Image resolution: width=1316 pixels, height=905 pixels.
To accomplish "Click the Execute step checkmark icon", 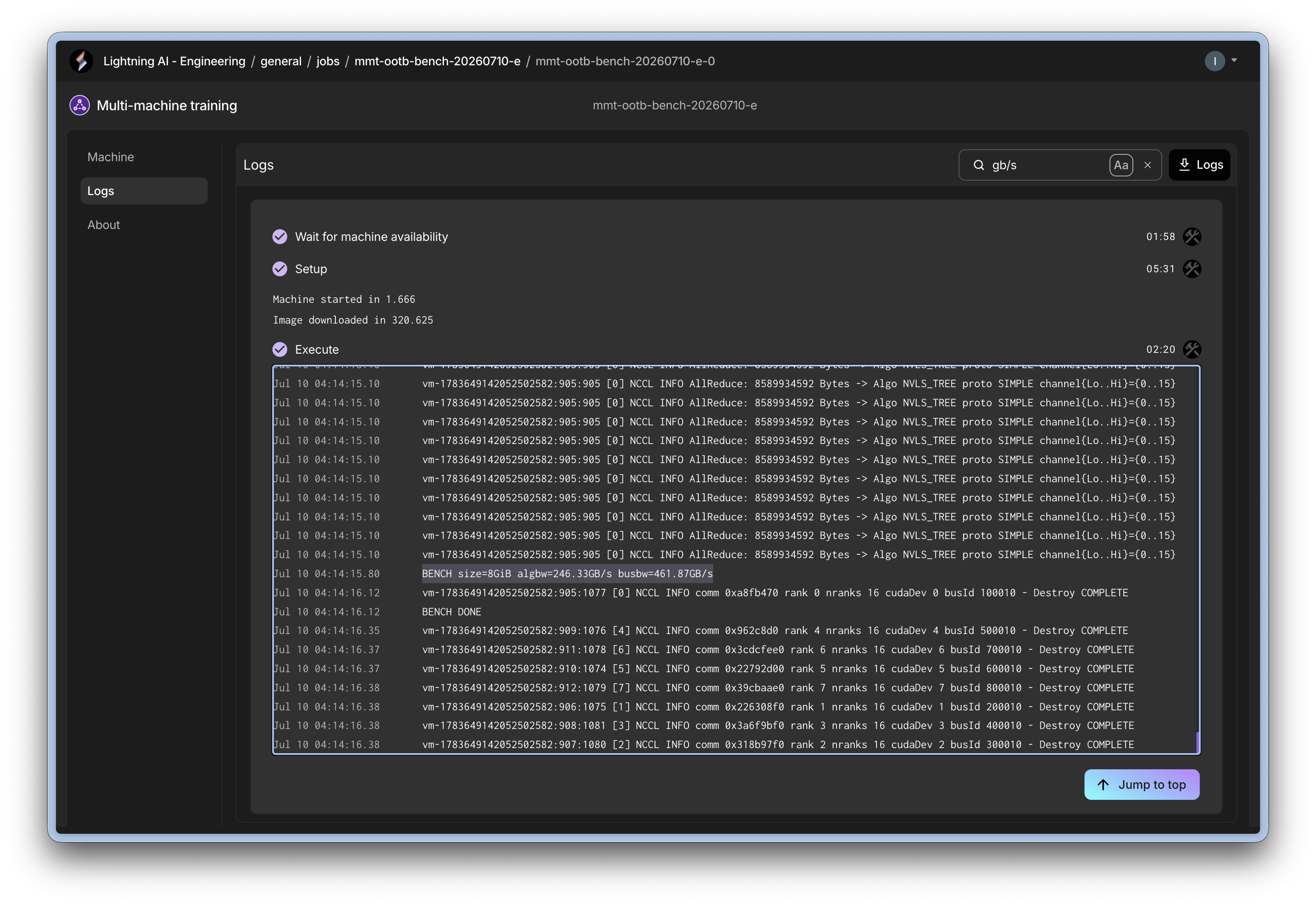I will (279, 349).
